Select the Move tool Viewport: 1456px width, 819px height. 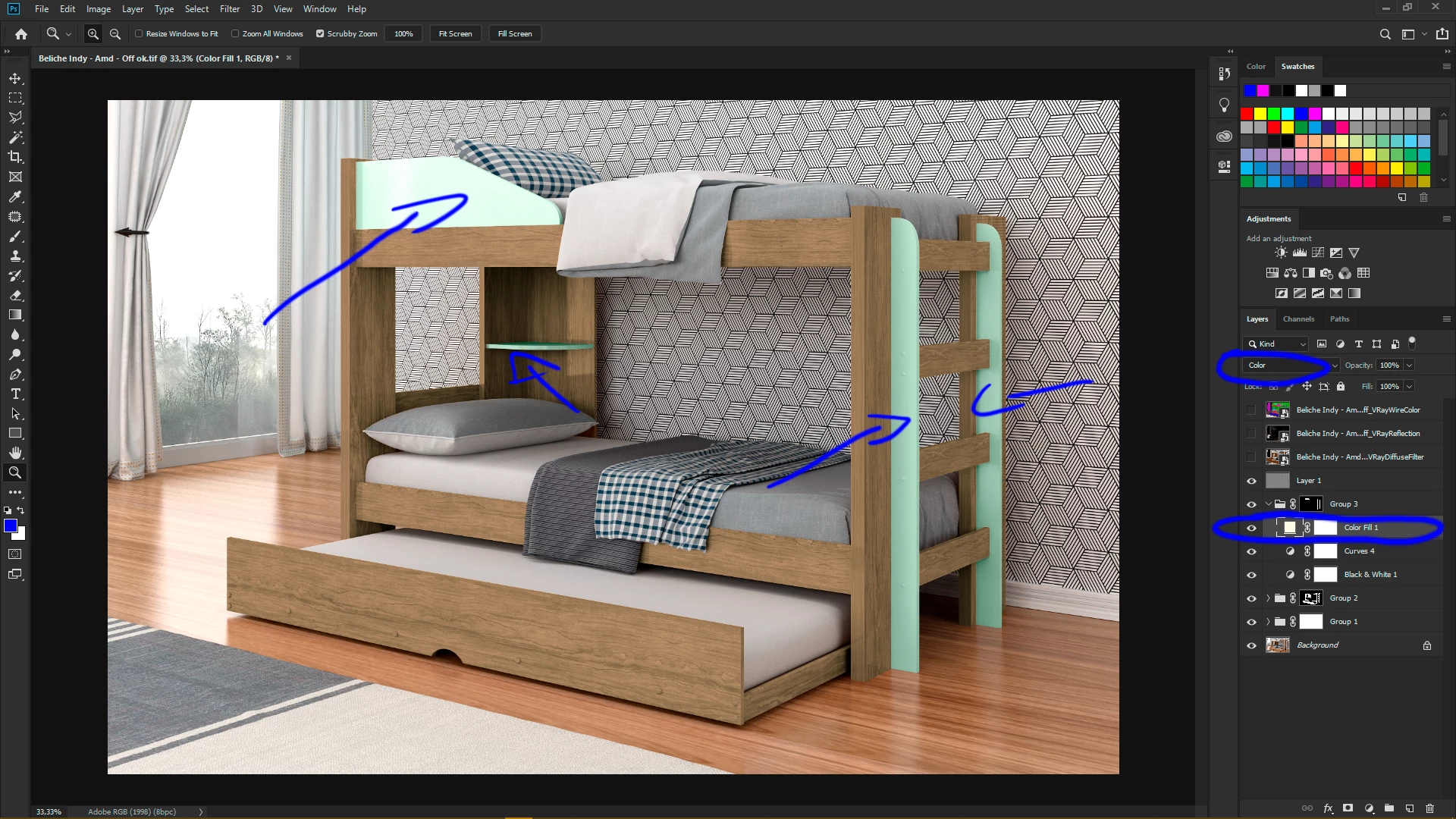[x=15, y=78]
